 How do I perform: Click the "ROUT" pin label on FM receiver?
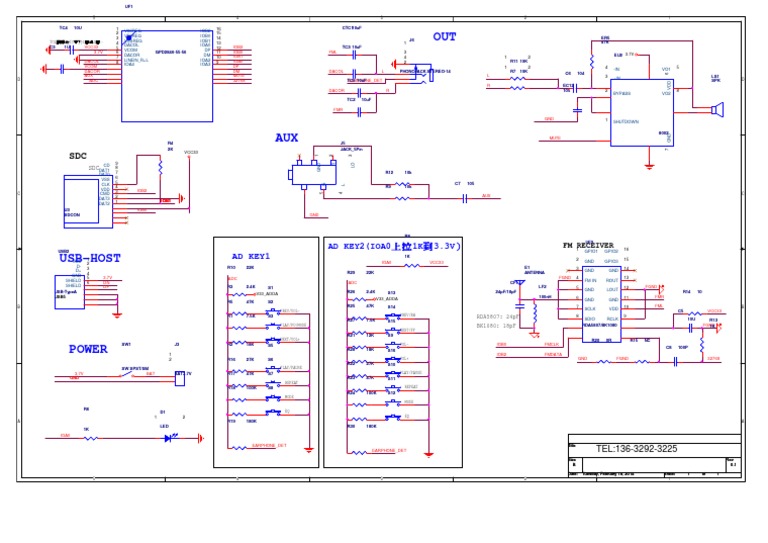[612, 281]
